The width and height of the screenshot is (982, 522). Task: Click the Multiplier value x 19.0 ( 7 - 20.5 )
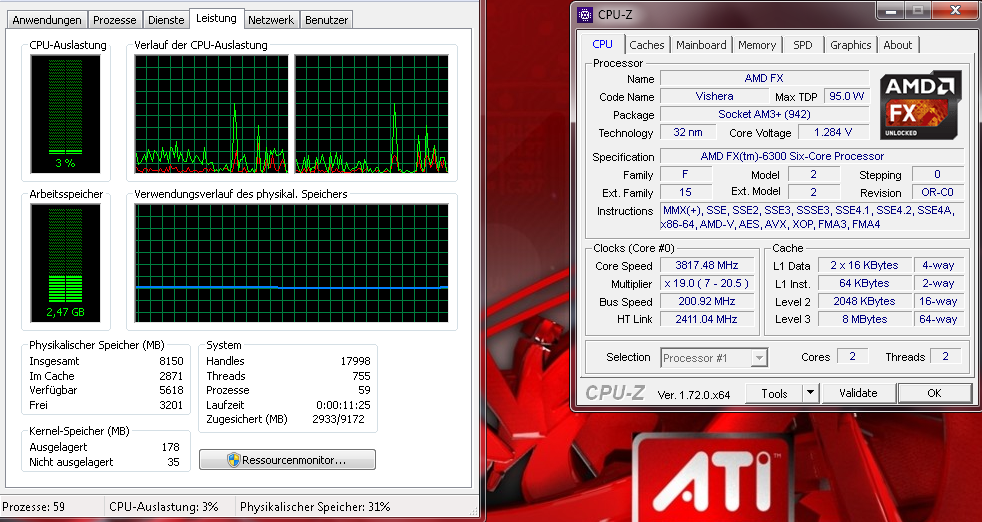point(707,283)
